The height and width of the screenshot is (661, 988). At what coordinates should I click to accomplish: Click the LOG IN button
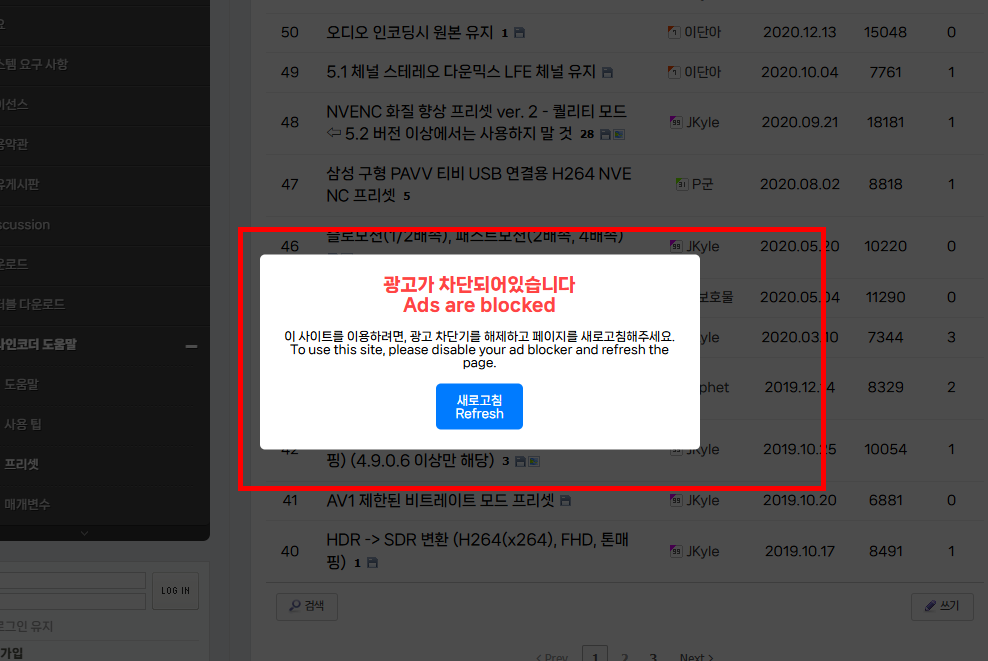click(175, 591)
